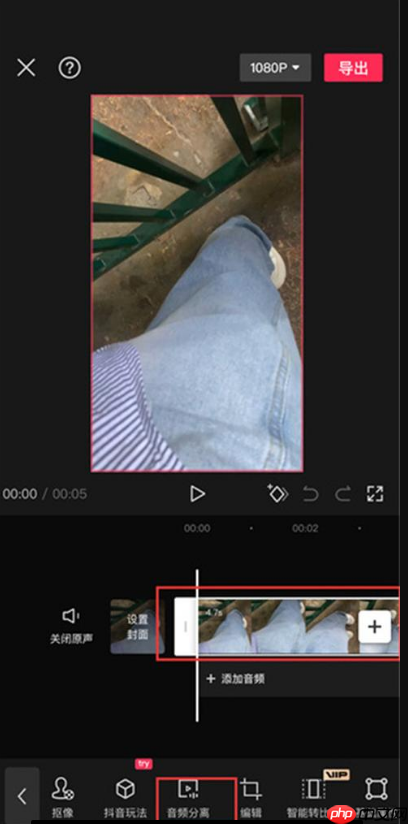Tap the red 导出 export button
408x824 pixels.
coord(353,68)
